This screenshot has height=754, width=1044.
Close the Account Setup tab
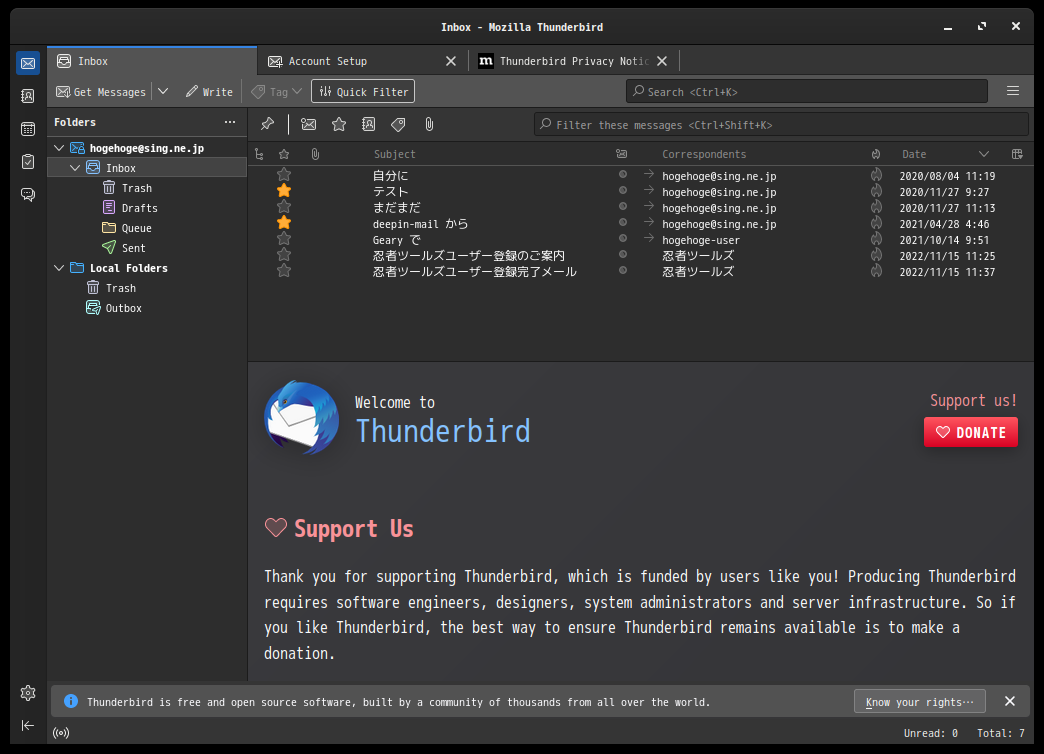point(451,61)
